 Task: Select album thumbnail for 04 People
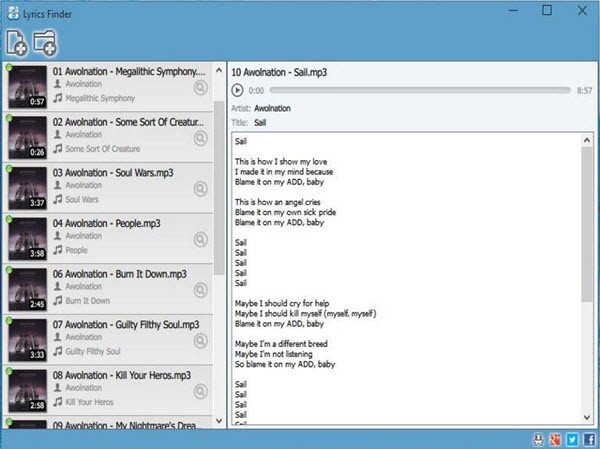[x=28, y=239]
